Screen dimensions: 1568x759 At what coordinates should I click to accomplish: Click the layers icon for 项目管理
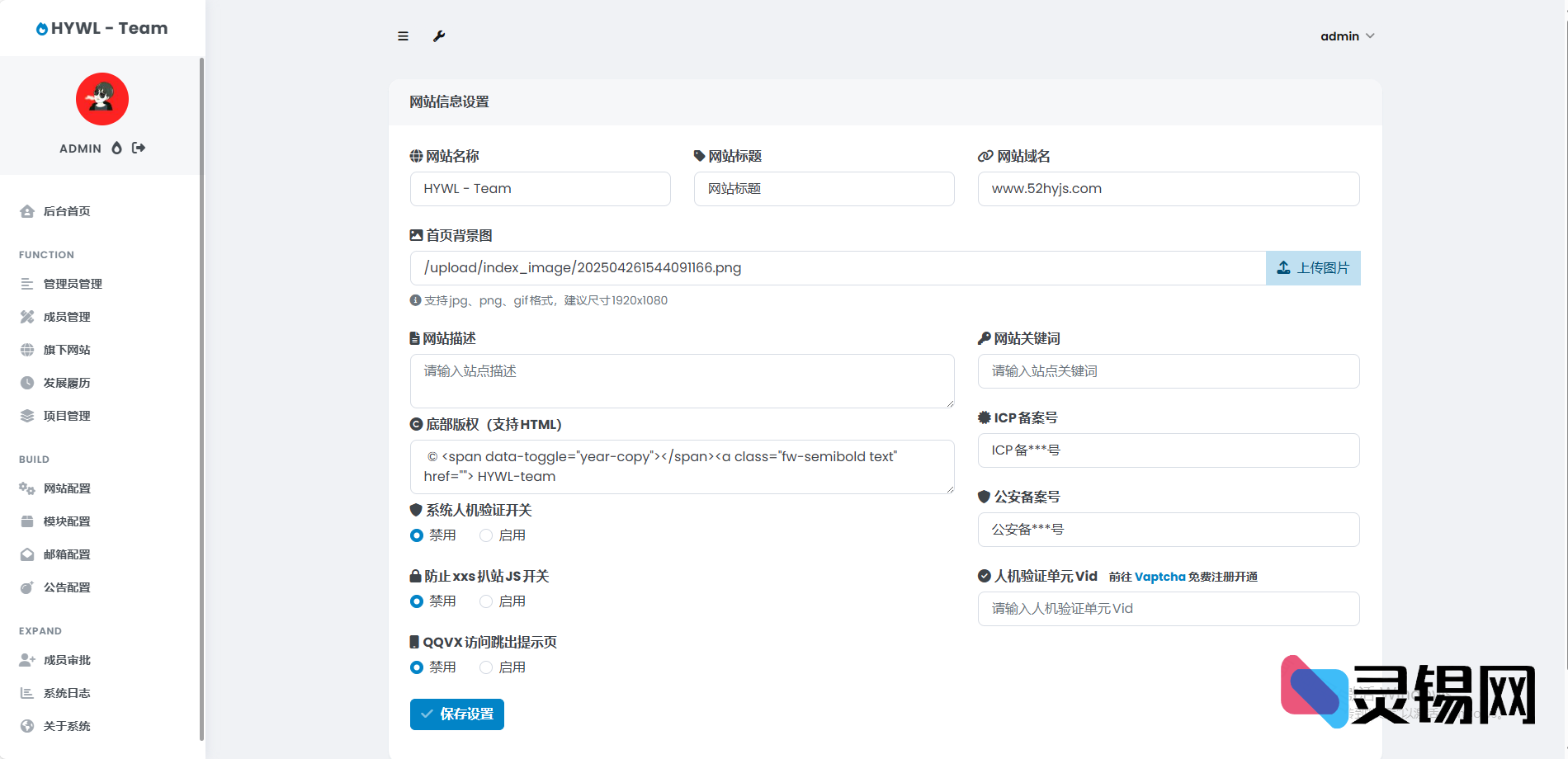click(x=27, y=416)
